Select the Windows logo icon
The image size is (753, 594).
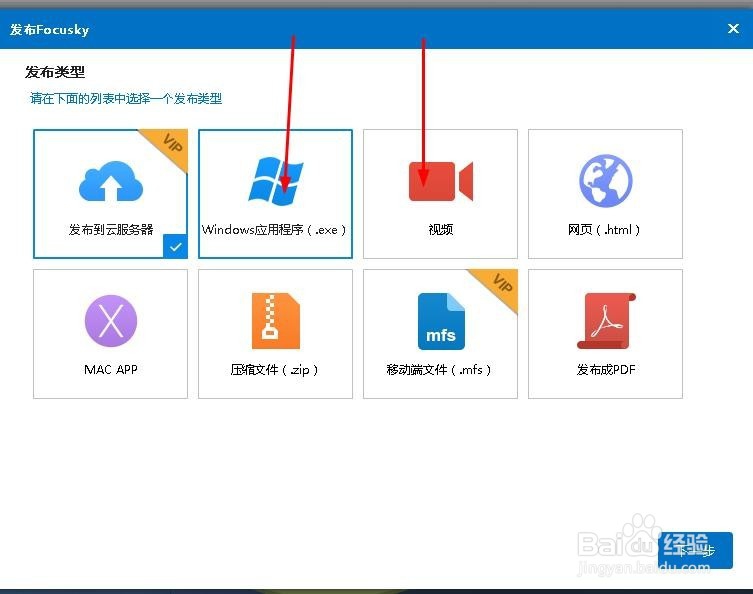click(275, 181)
